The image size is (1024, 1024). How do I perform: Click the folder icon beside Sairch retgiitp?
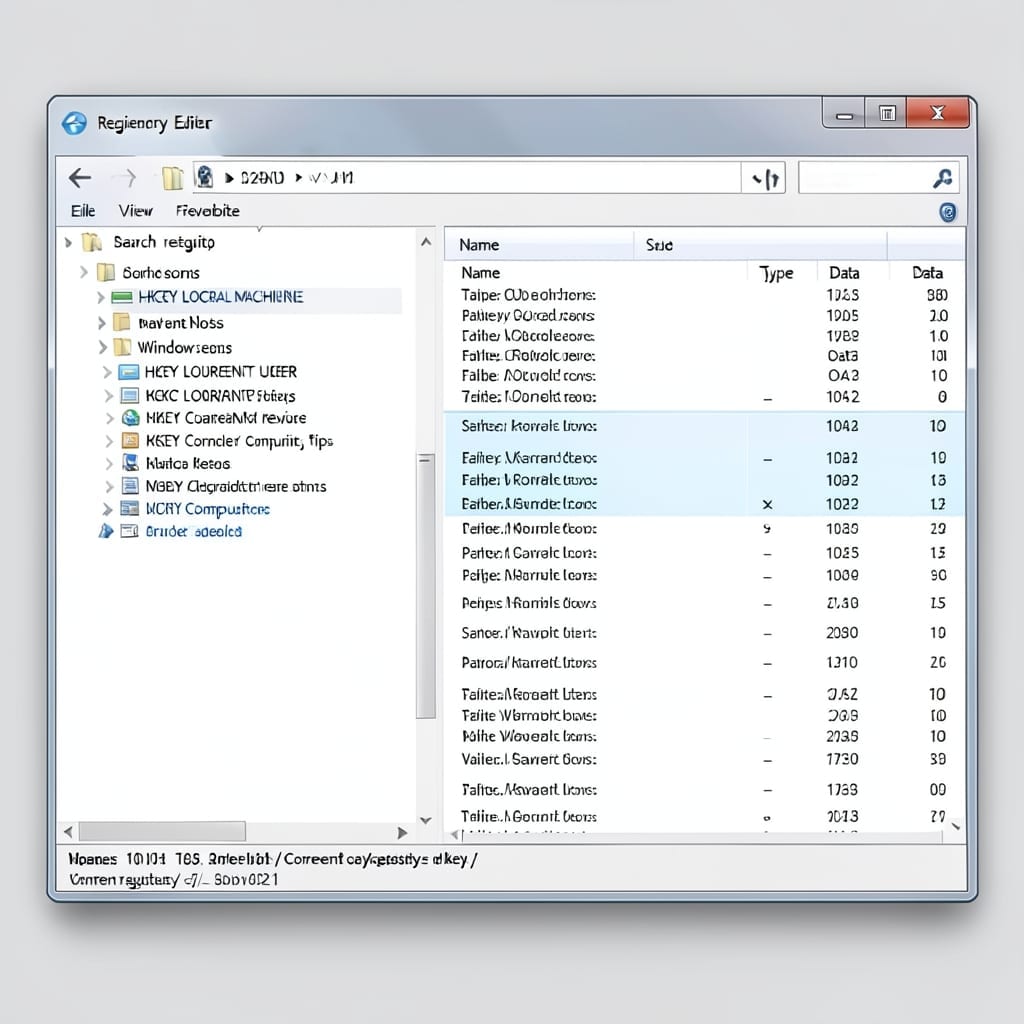92,243
